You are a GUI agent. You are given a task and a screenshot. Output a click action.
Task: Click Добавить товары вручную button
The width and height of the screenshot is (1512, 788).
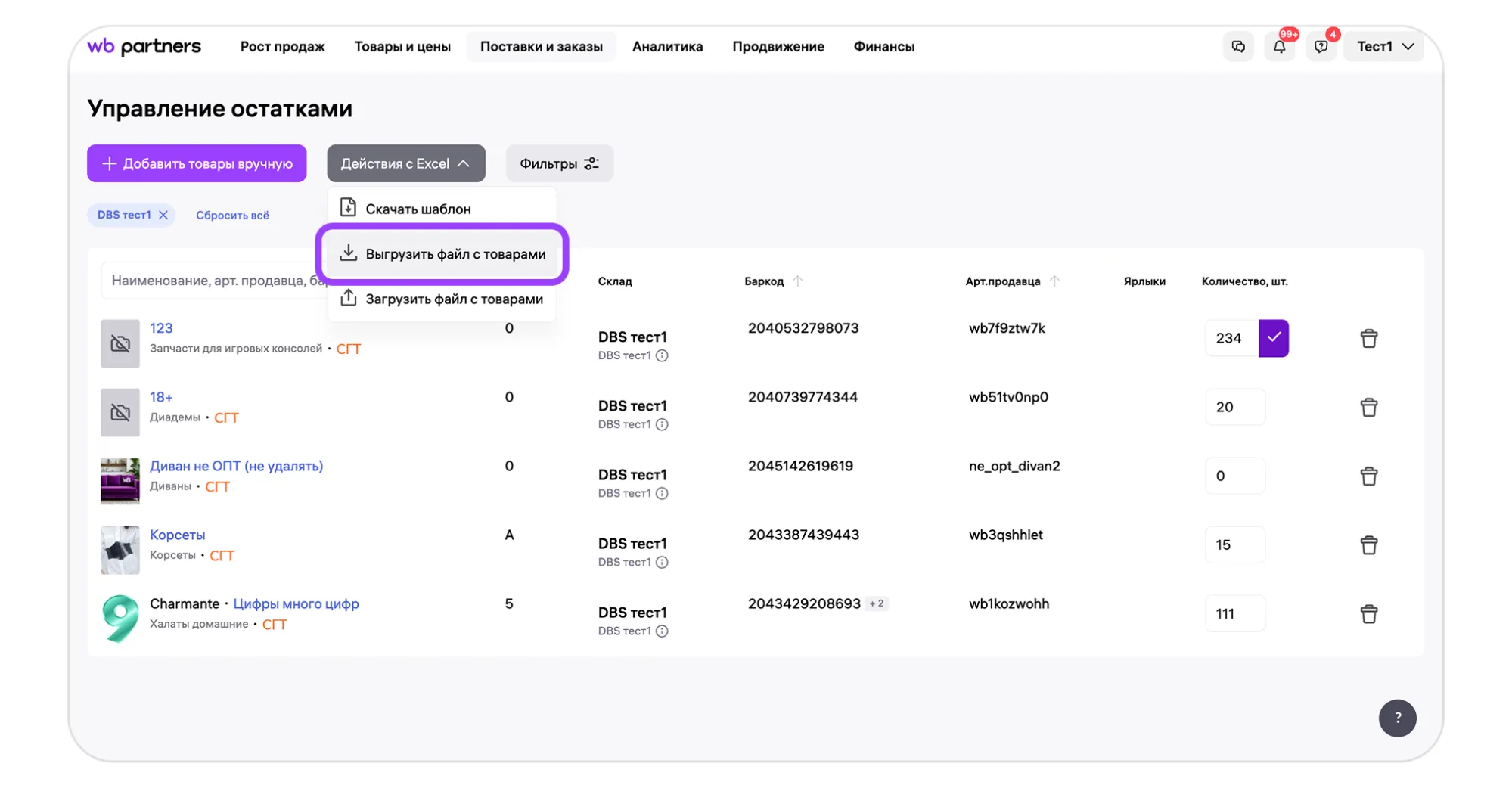tap(197, 163)
